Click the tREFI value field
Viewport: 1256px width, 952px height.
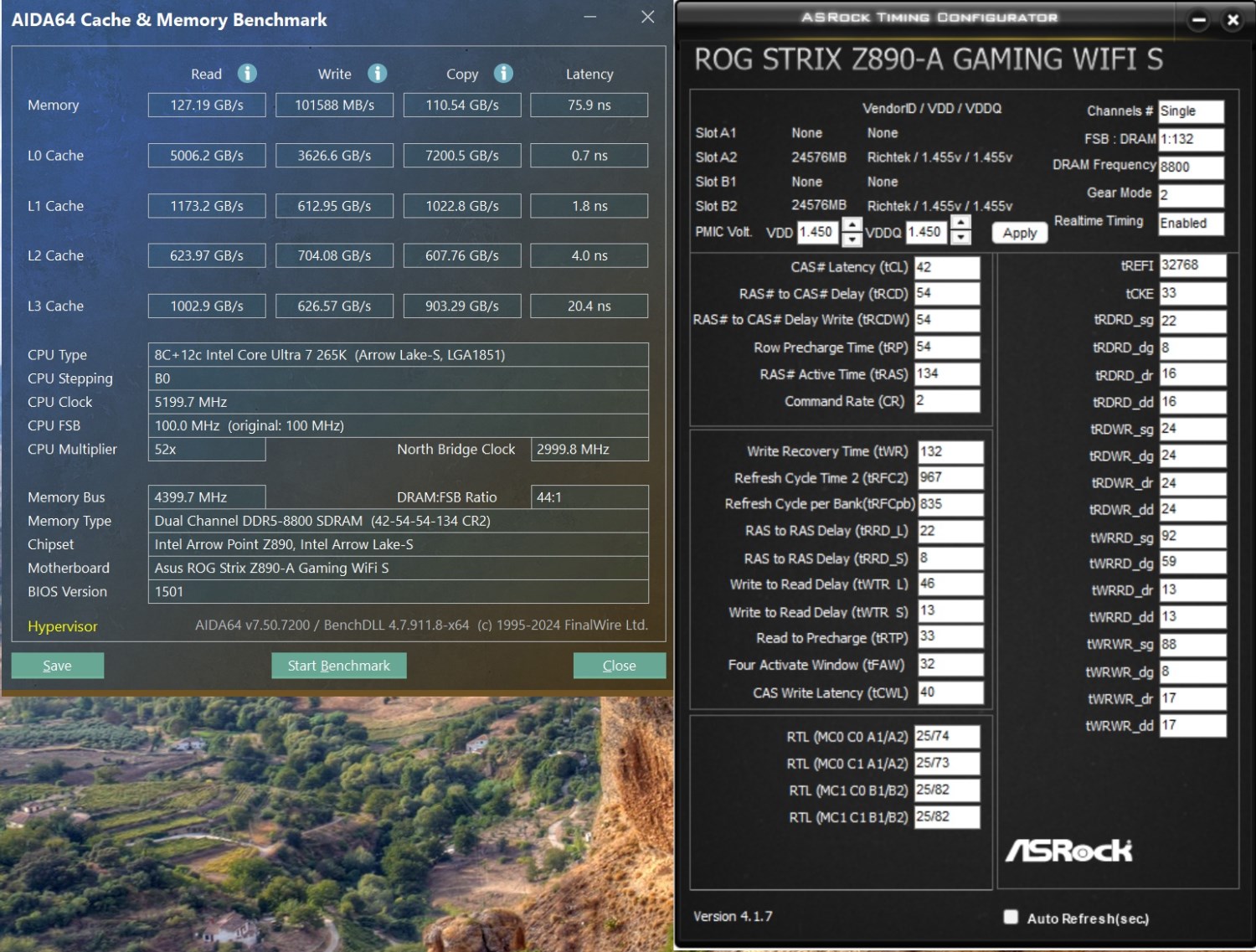[x=1192, y=265]
